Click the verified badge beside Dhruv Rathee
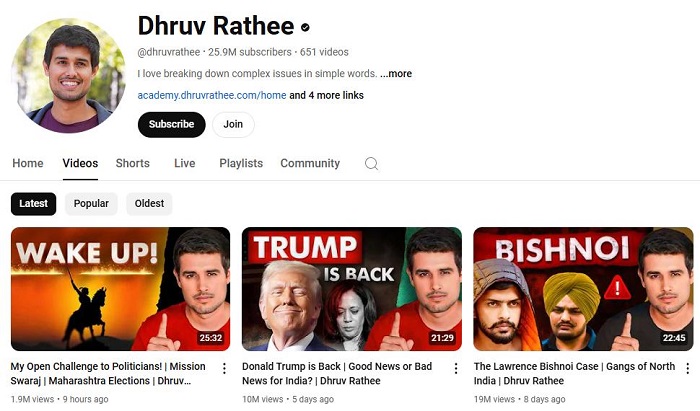The height and width of the screenshot is (411, 700). 305,27
